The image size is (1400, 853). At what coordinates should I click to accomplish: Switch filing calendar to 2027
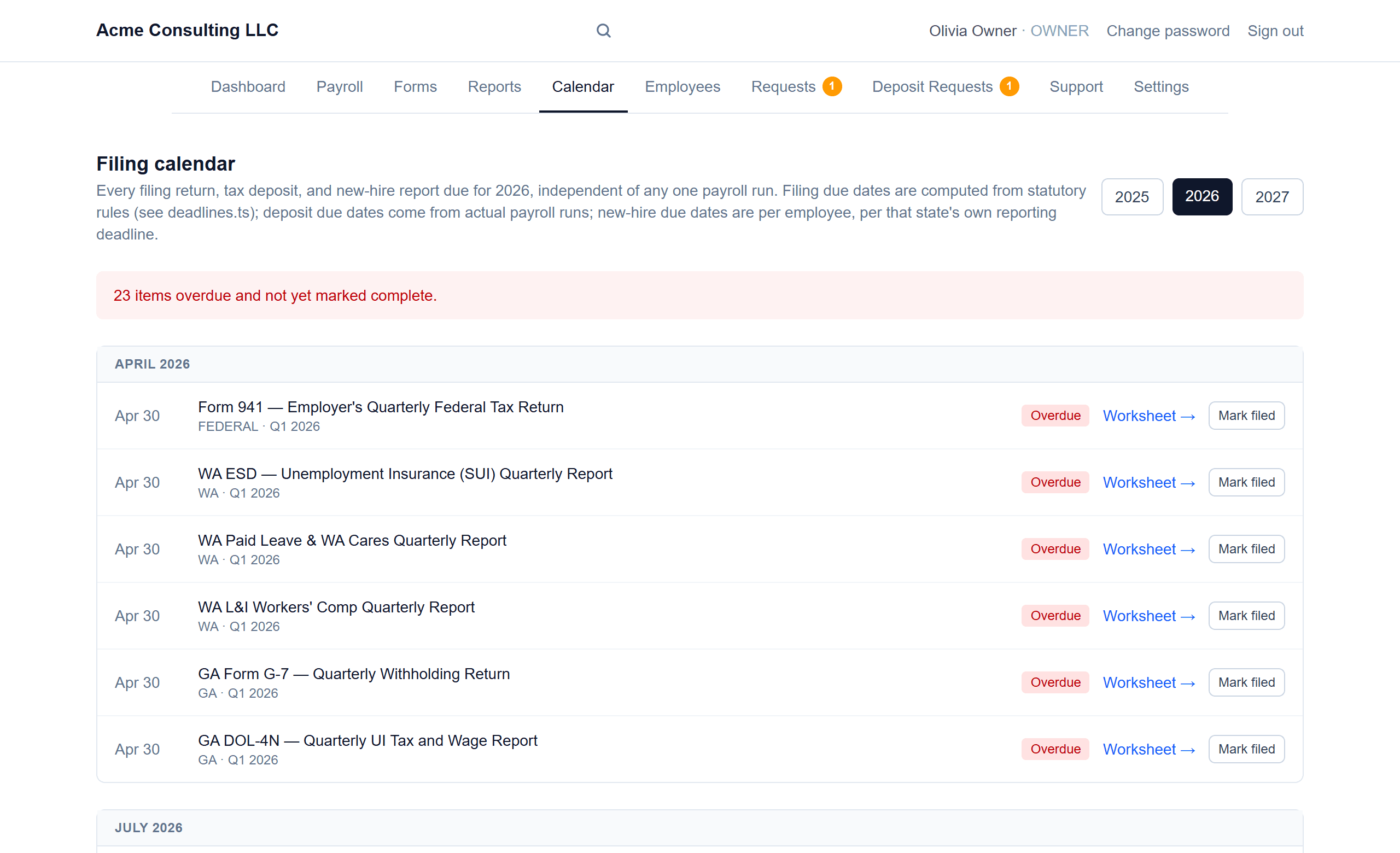point(1272,197)
